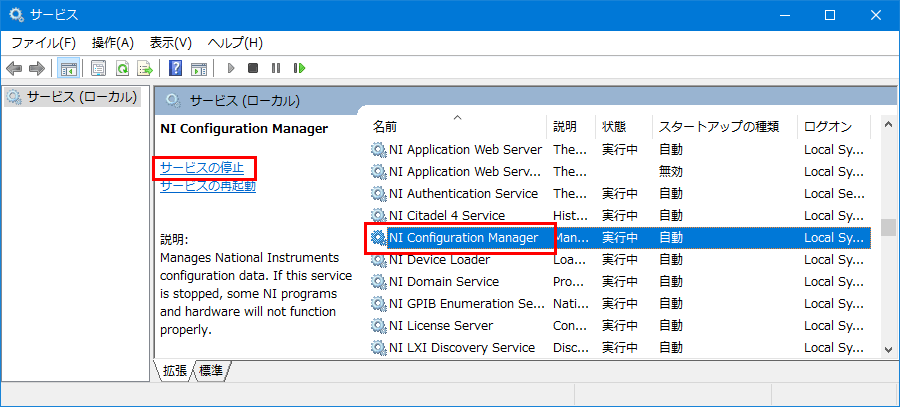900x407 pixels.
Task: Click the Pause Service toolbar icon
Action: 276,68
